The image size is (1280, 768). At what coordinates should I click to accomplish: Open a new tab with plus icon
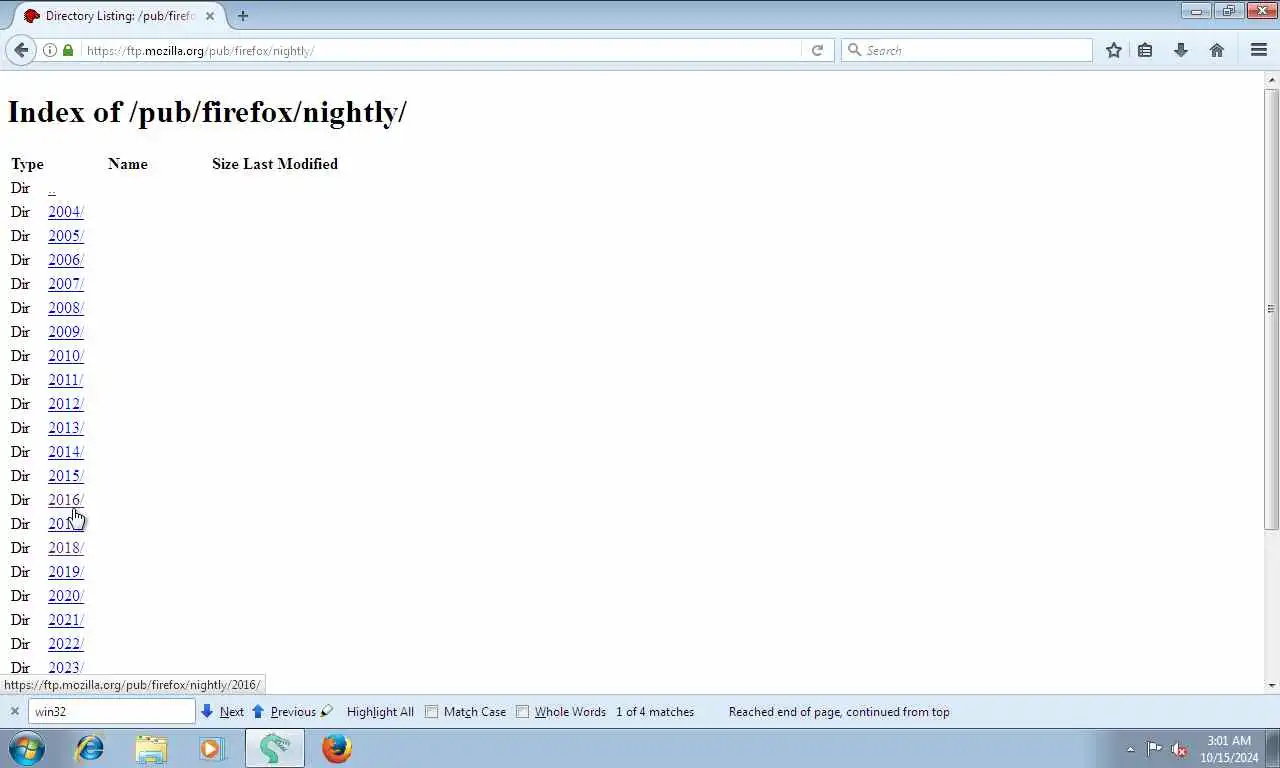point(243,16)
